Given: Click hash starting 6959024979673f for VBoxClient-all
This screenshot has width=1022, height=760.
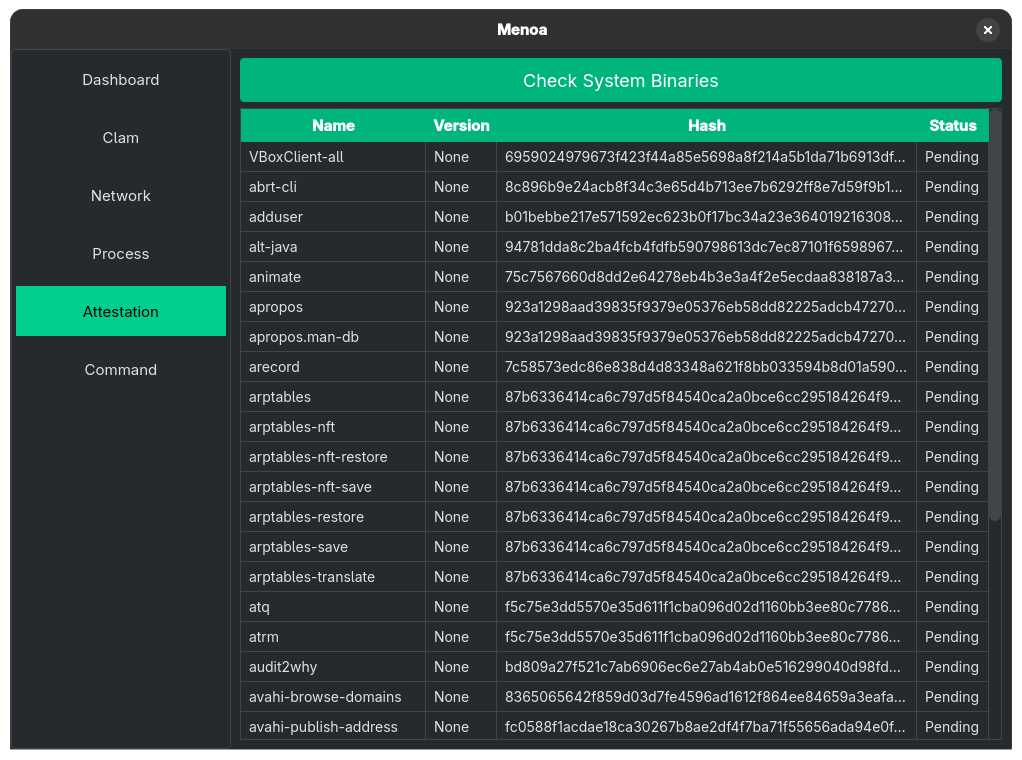Looking at the screenshot, I should [705, 157].
